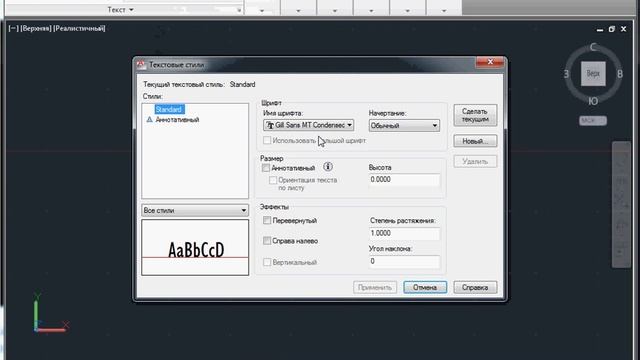
Task: Click the Сделать текущим button
Action: pyautogui.click(x=475, y=115)
